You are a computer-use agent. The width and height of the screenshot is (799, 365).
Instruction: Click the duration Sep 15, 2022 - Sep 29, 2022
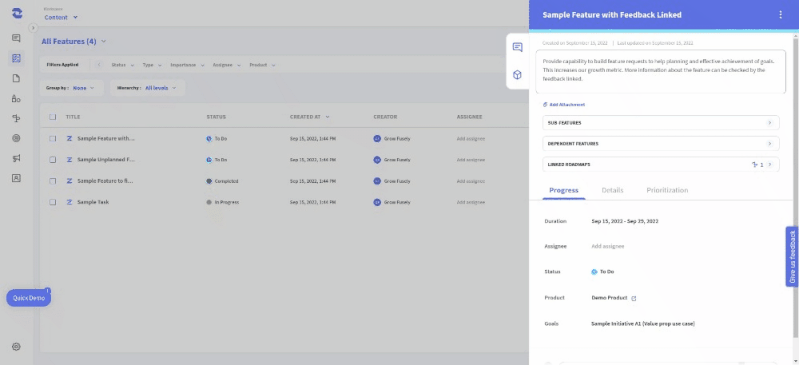(625, 221)
